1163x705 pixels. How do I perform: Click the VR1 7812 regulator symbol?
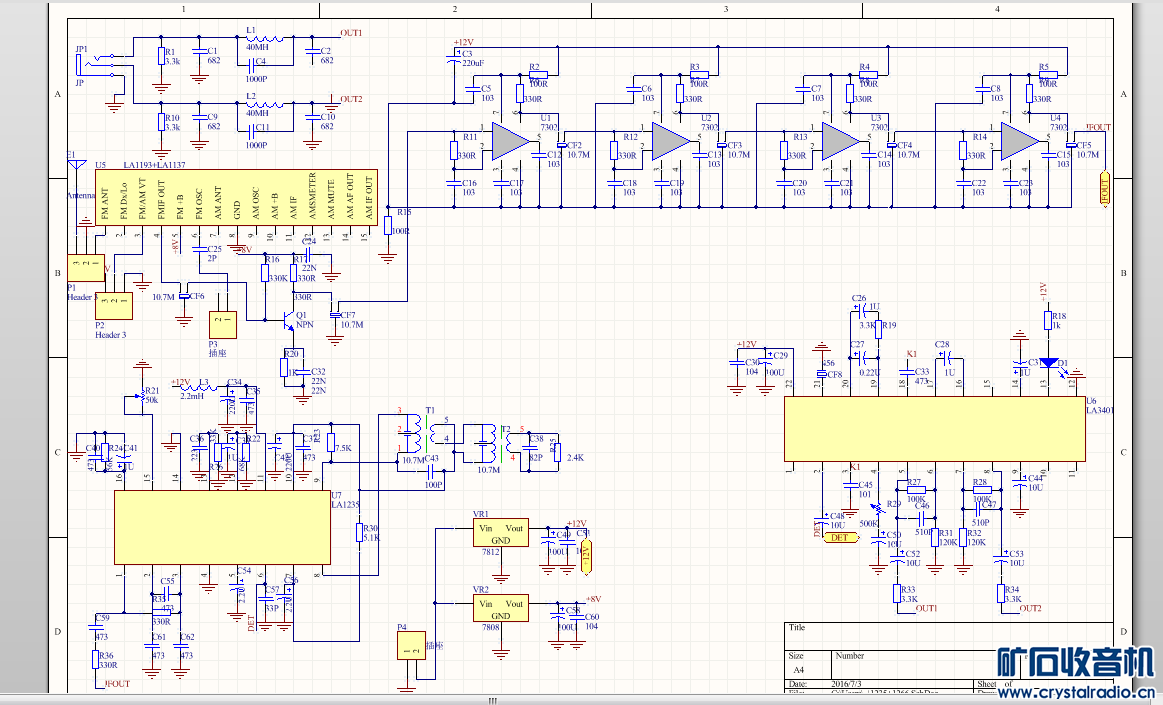point(501,532)
